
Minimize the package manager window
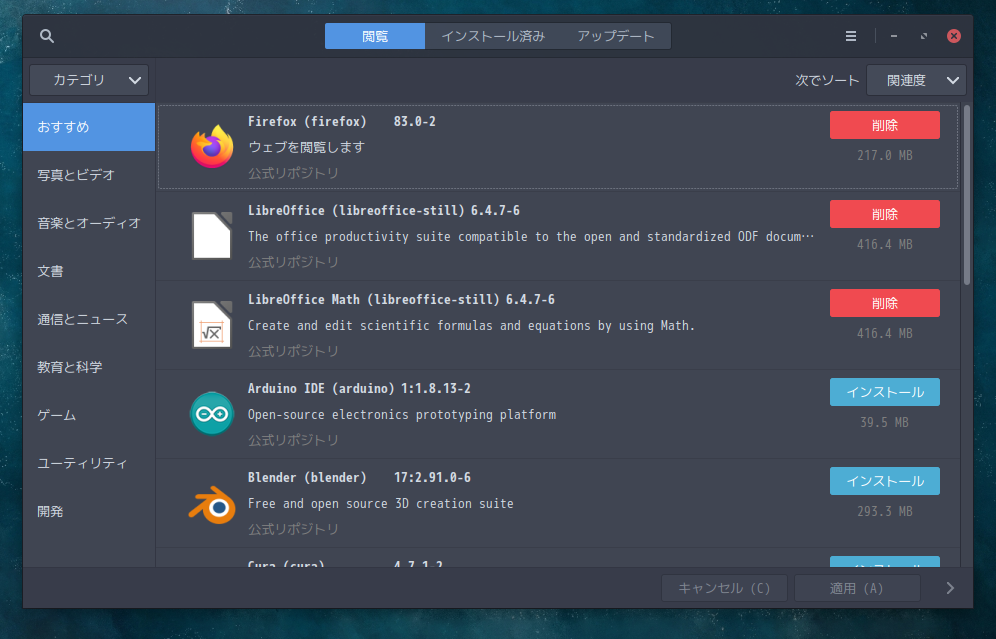[894, 36]
